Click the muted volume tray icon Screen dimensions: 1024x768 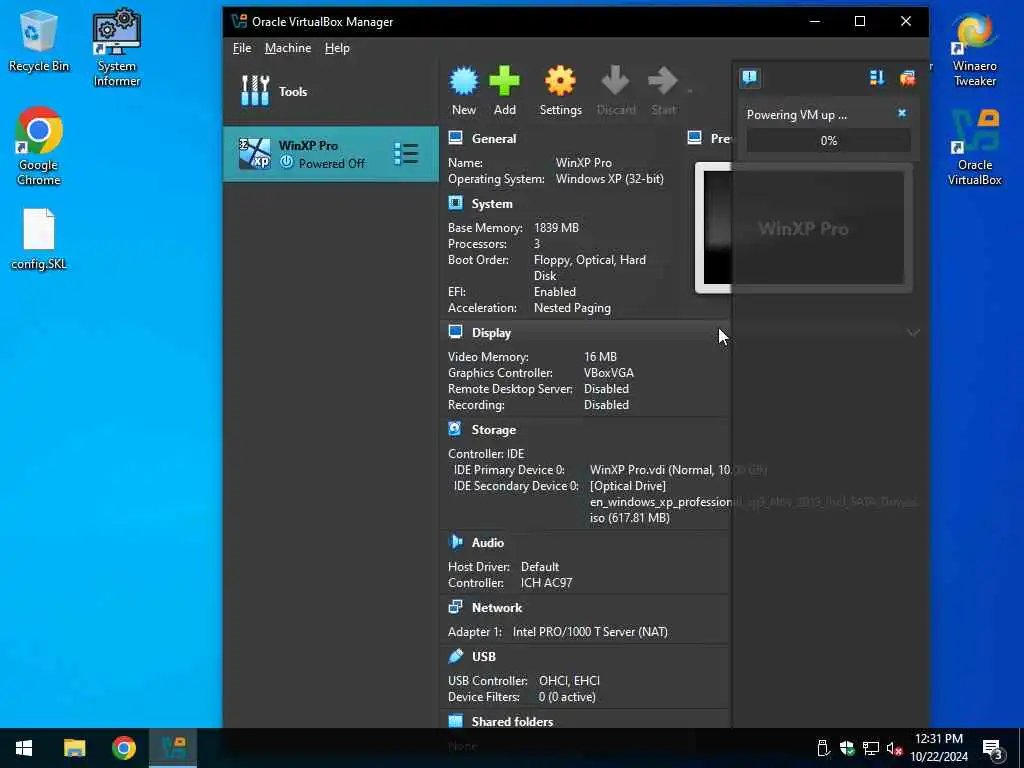click(894, 748)
